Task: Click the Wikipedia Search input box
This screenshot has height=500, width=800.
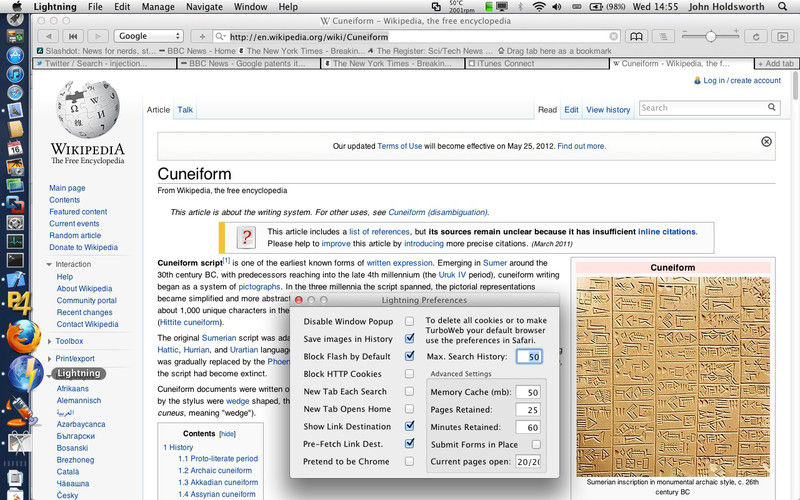Action: (x=703, y=108)
